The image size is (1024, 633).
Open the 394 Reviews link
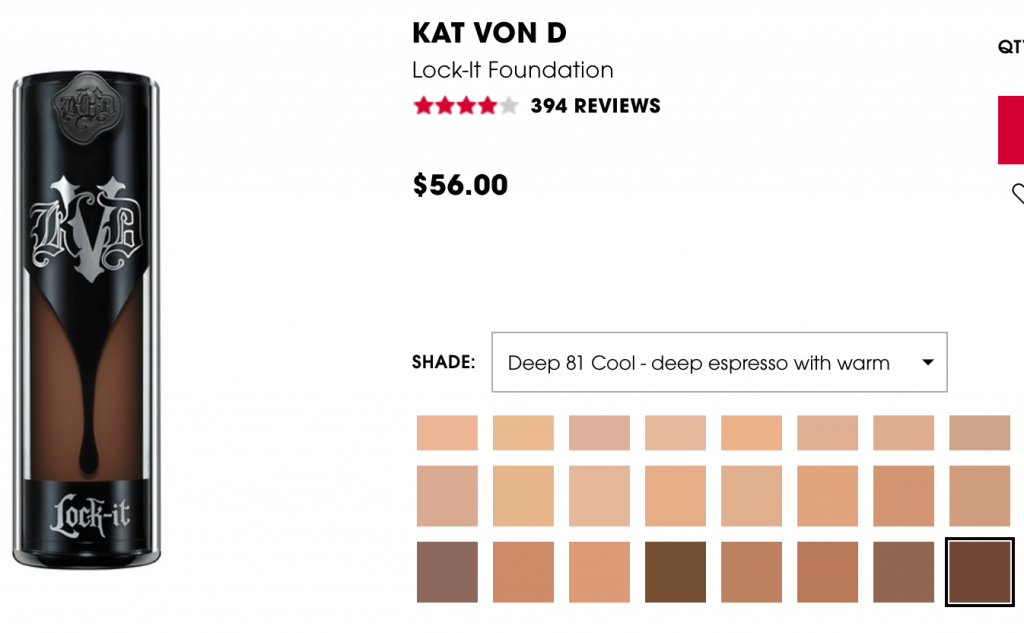coord(595,106)
